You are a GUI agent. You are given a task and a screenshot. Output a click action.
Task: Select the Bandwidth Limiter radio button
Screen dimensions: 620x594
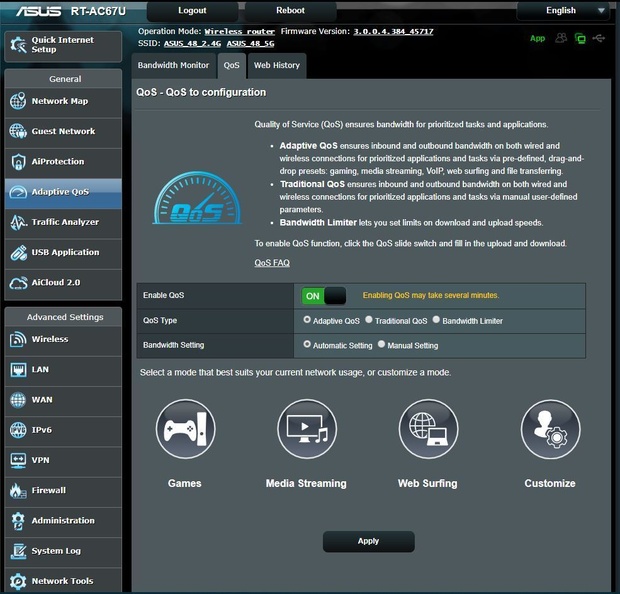tap(436, 320)
